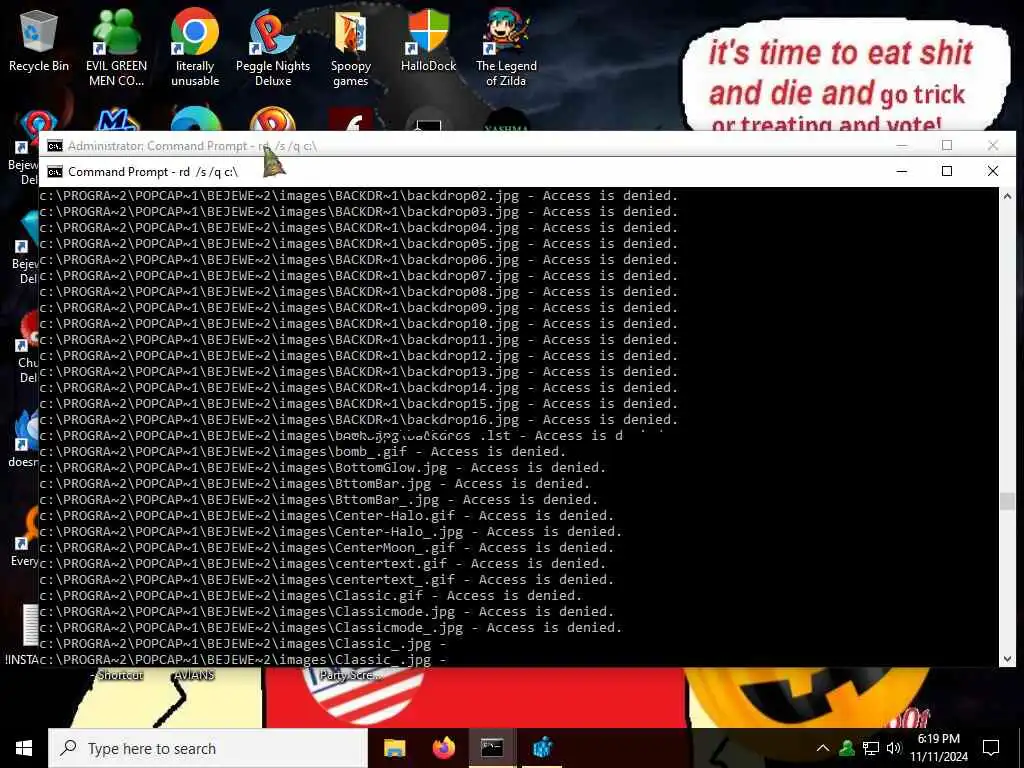This screenshot has width=1024, height=768.
Task: Select the Command Prompt taskbar button
Action: 492,748
